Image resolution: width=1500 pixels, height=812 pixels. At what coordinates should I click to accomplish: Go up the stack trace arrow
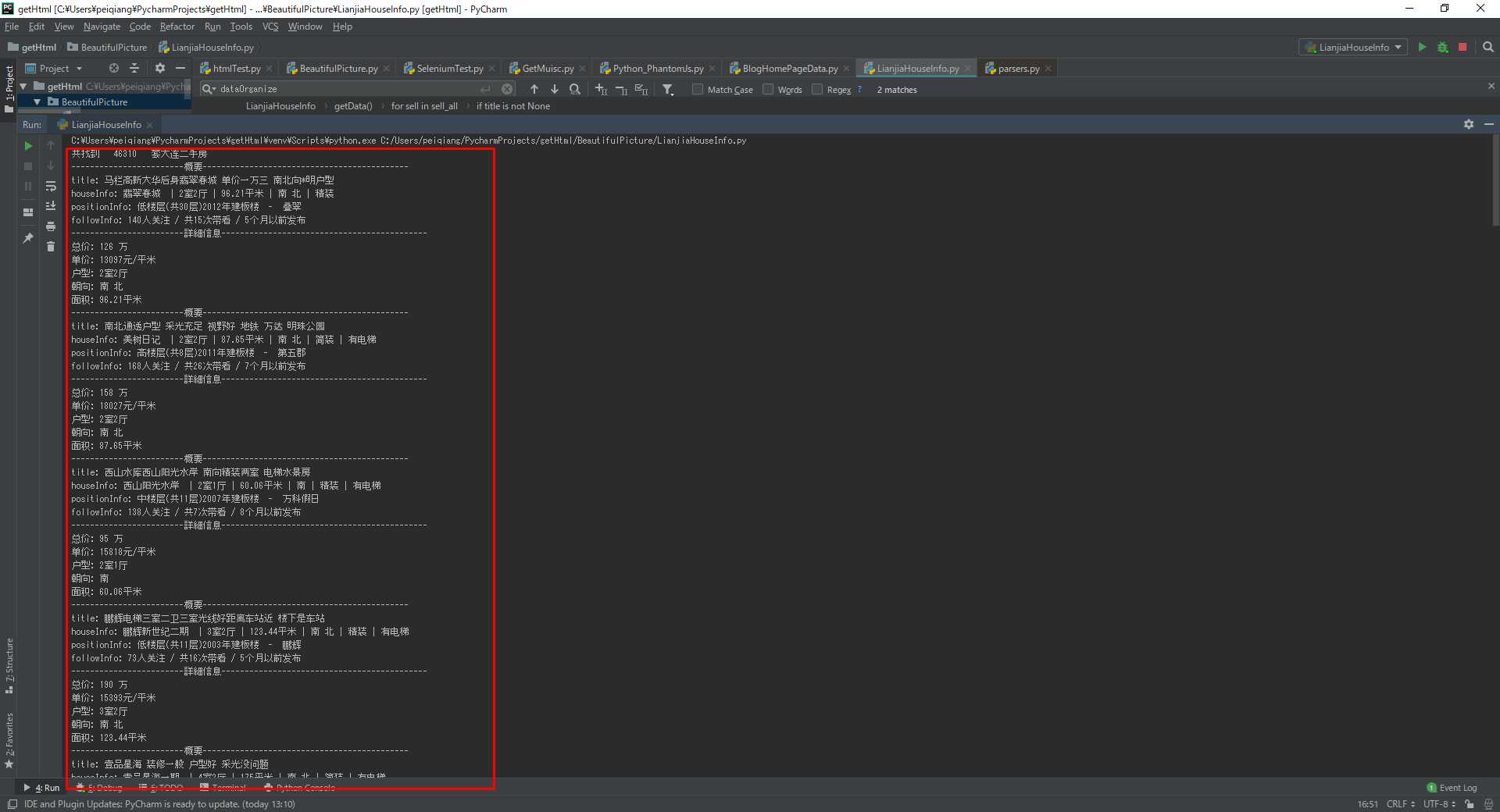click(51, 146)
